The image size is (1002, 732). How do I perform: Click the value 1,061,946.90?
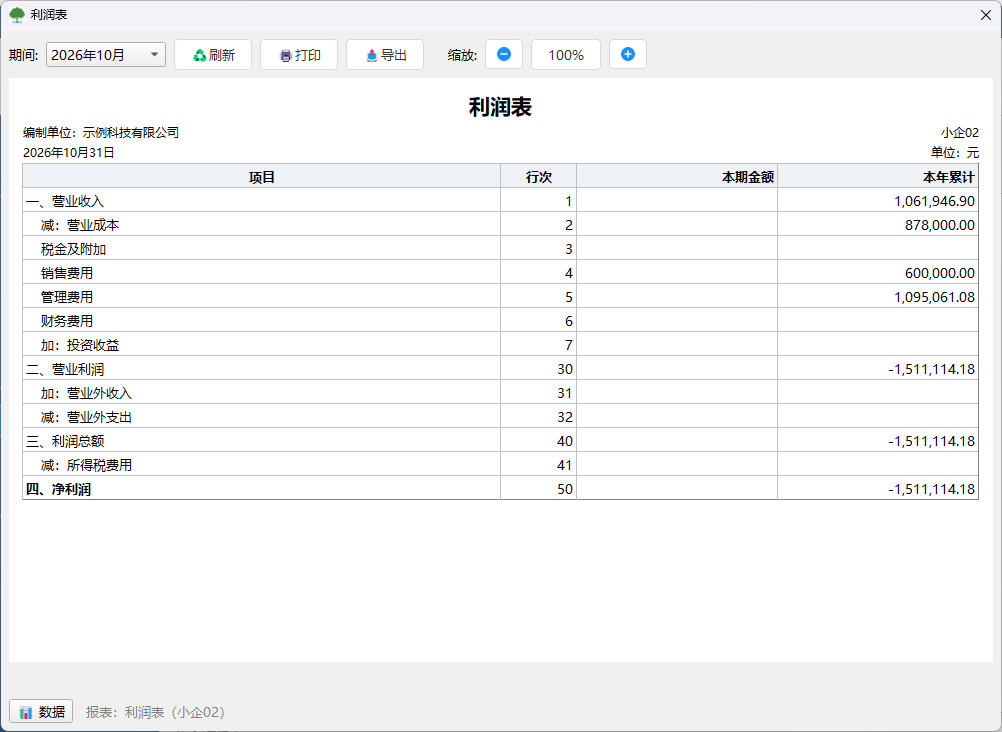click(x=934, y=201)
